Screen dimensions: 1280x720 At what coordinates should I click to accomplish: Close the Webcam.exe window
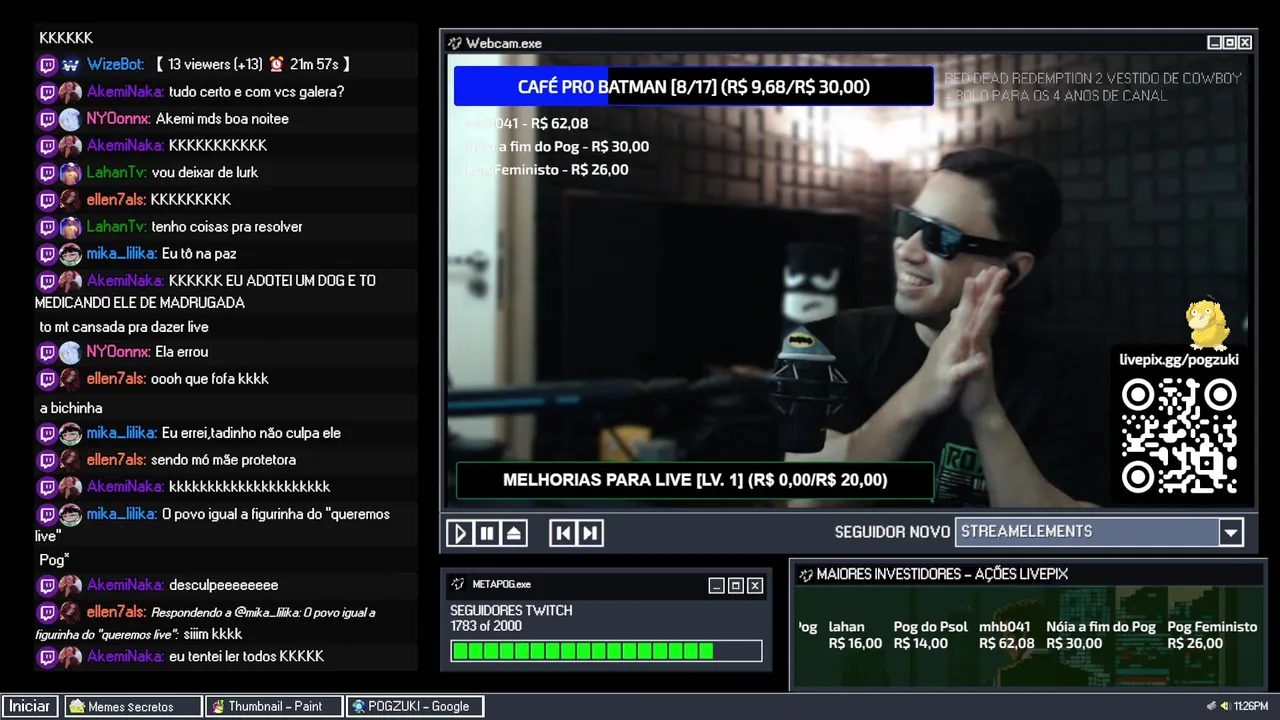click(1245, 43)
